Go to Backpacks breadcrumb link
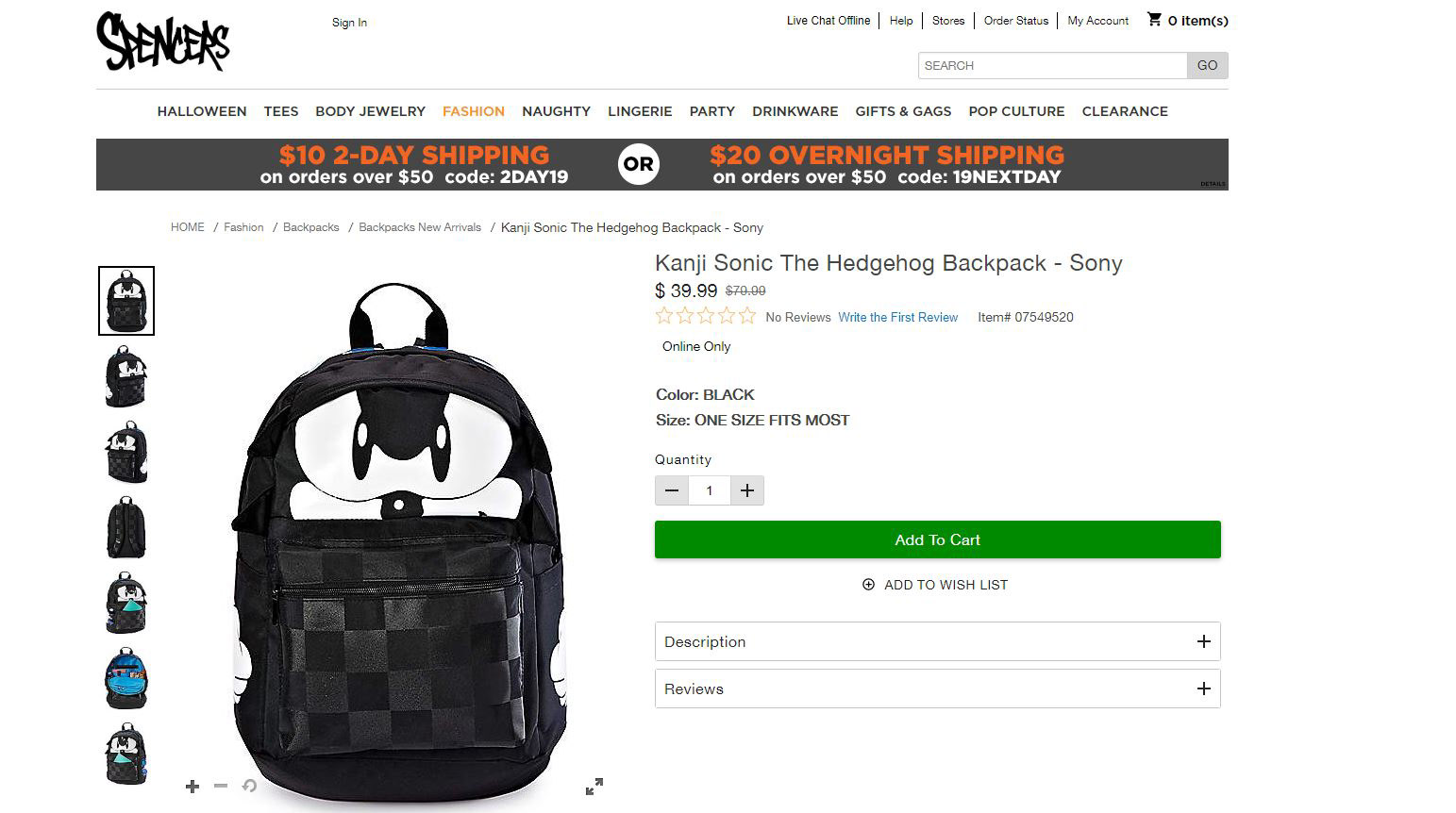 [x=310, y=227]
